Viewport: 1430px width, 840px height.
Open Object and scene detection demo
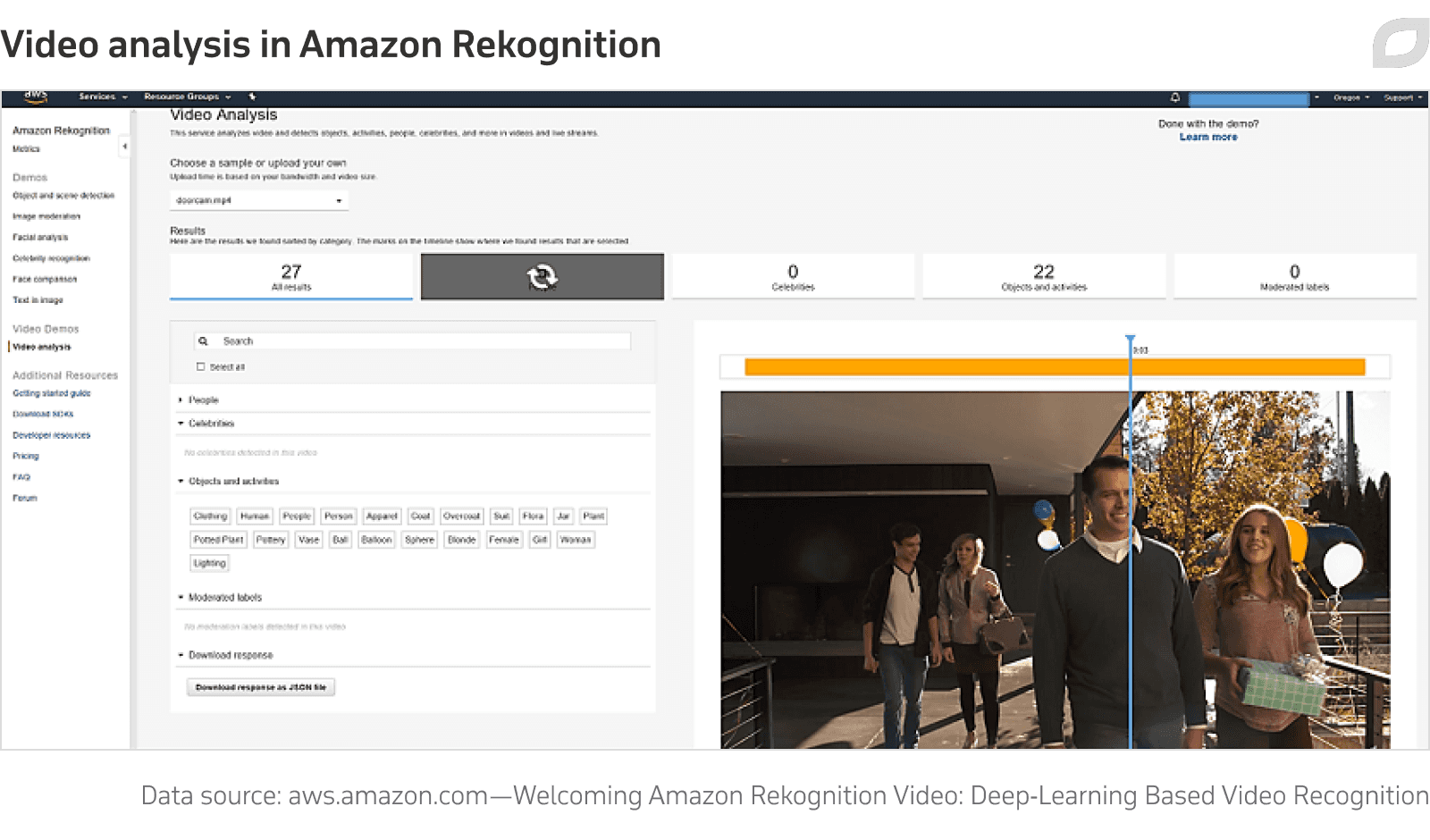click(x=63, y=195)
